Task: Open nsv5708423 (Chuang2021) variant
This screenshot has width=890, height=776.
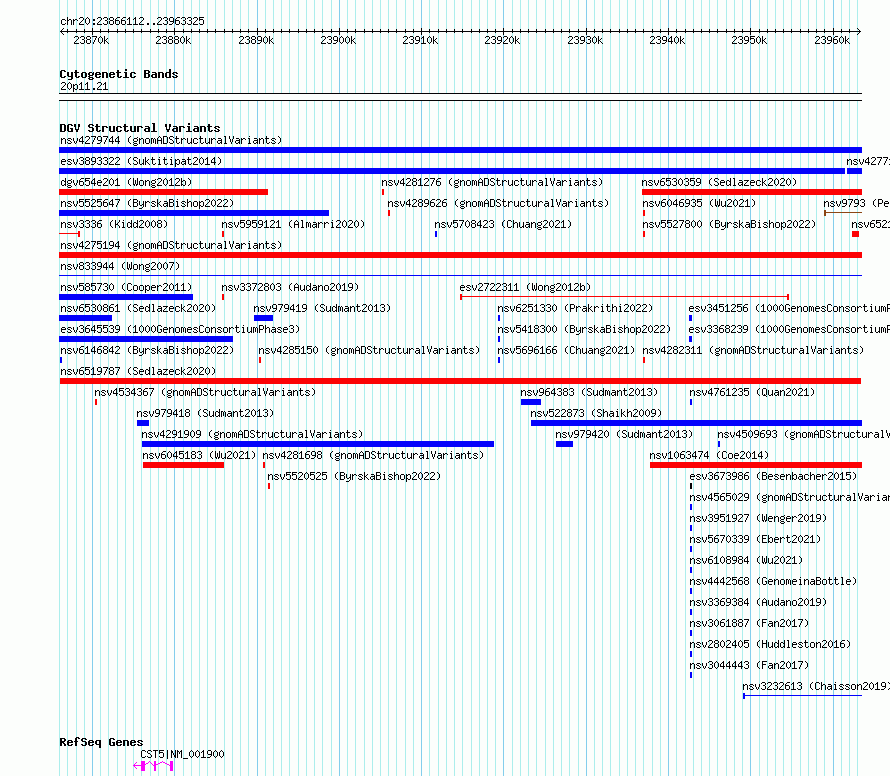Action: point(503,224)
